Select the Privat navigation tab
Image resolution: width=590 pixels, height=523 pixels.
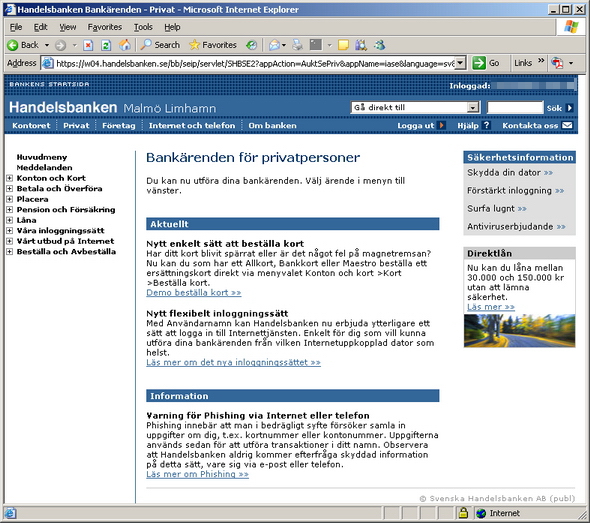tap(76, 126)
